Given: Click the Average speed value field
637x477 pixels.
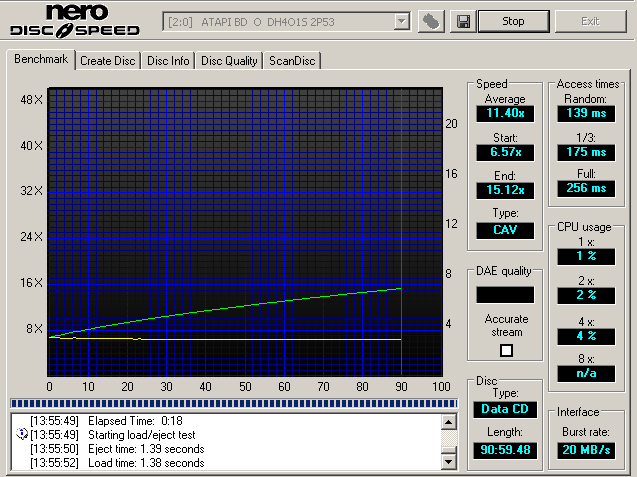Looking at the screenshot, I should click(505, 114).
